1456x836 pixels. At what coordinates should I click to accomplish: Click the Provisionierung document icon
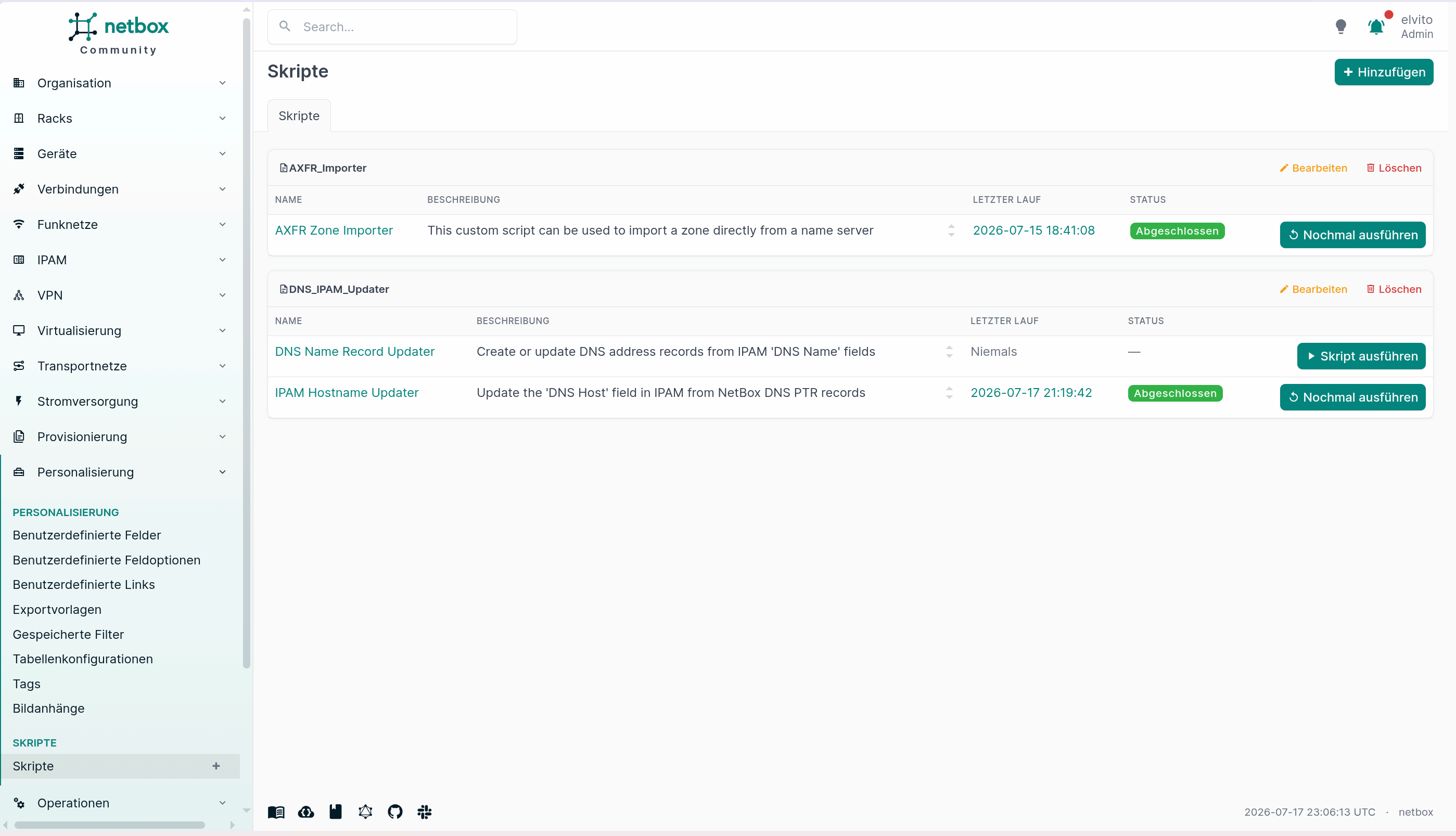click(x=19, y=437)
